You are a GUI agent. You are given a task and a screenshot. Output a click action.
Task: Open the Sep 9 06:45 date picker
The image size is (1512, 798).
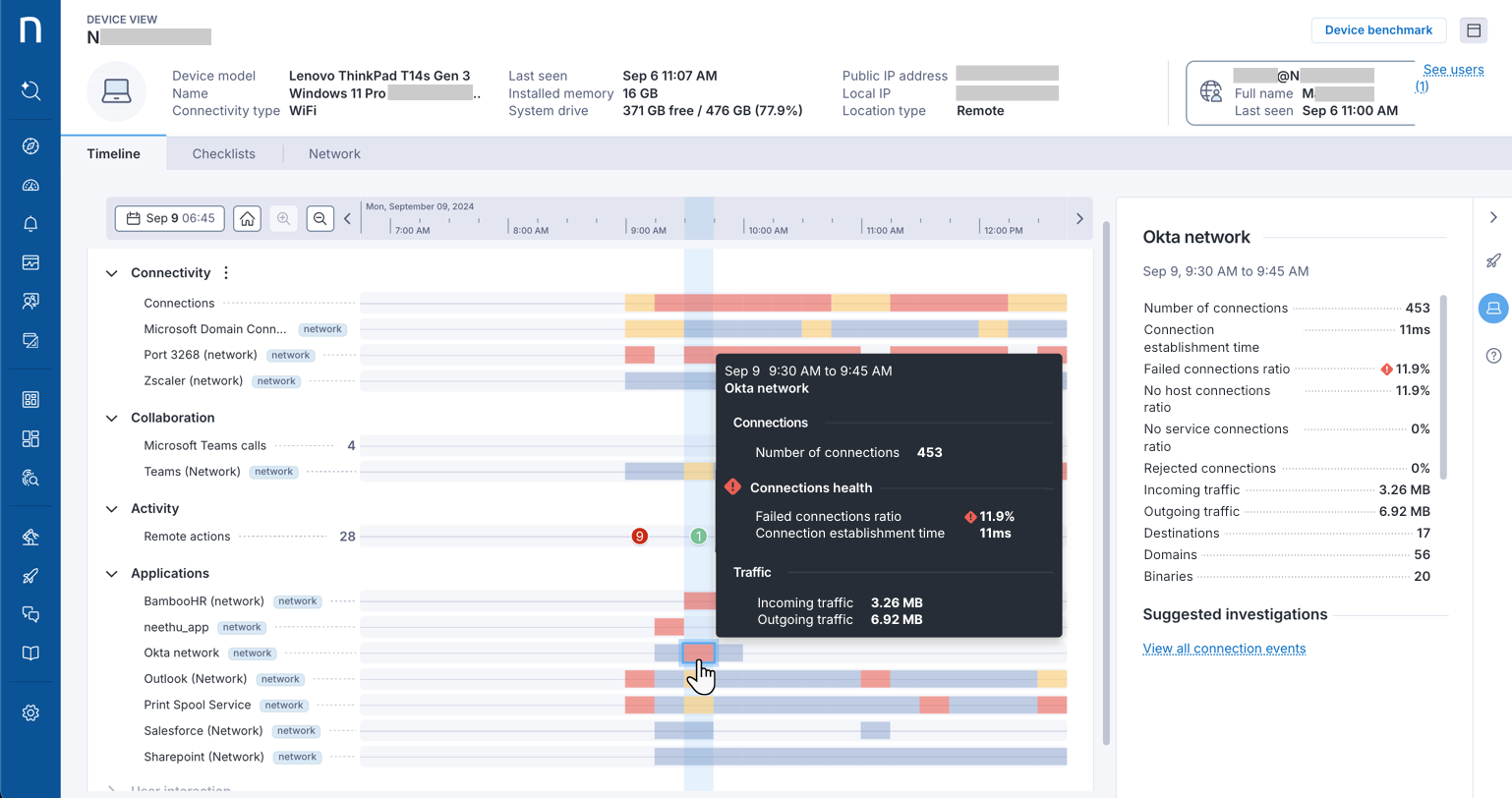click(x=169, y=218)
